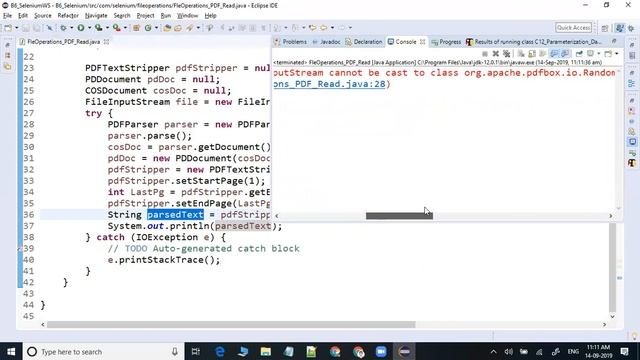Expand the Back history dropdown arrow
This screenshot has height=360, width=640.
pyautogui.click(x=332, y=28)
